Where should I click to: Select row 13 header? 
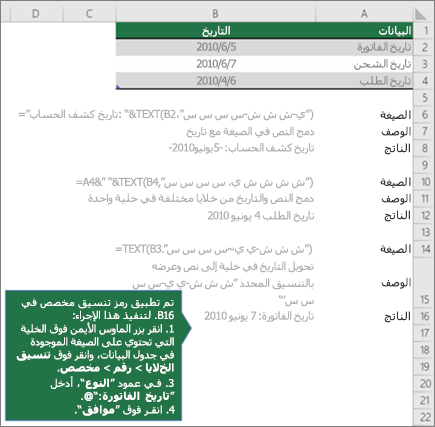click(423, 232)
